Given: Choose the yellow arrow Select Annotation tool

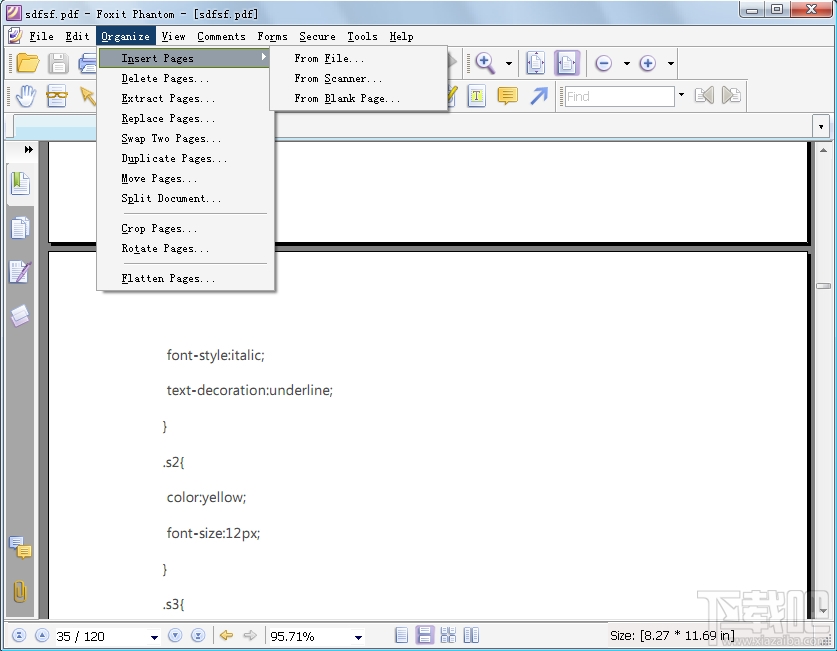Looking at the screenshot, I should [87, 96].
